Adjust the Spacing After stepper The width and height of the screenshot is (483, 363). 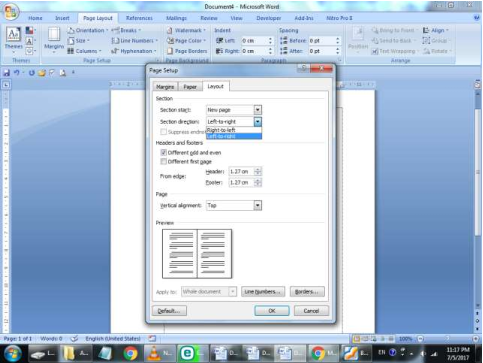pyautogui.click(x=338, y=51)
